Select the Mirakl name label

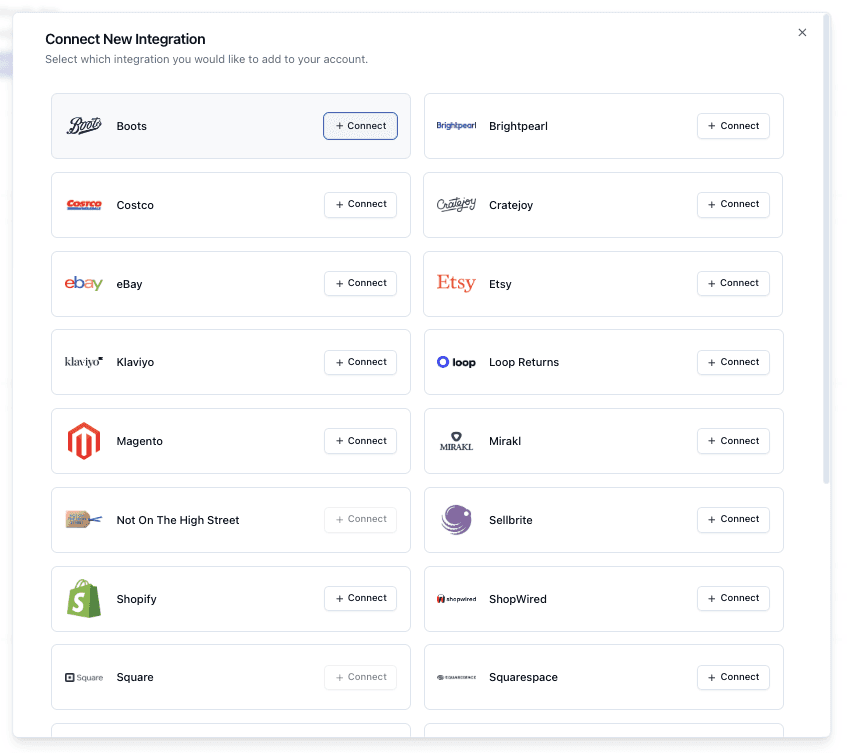click(x=505, y=441)
